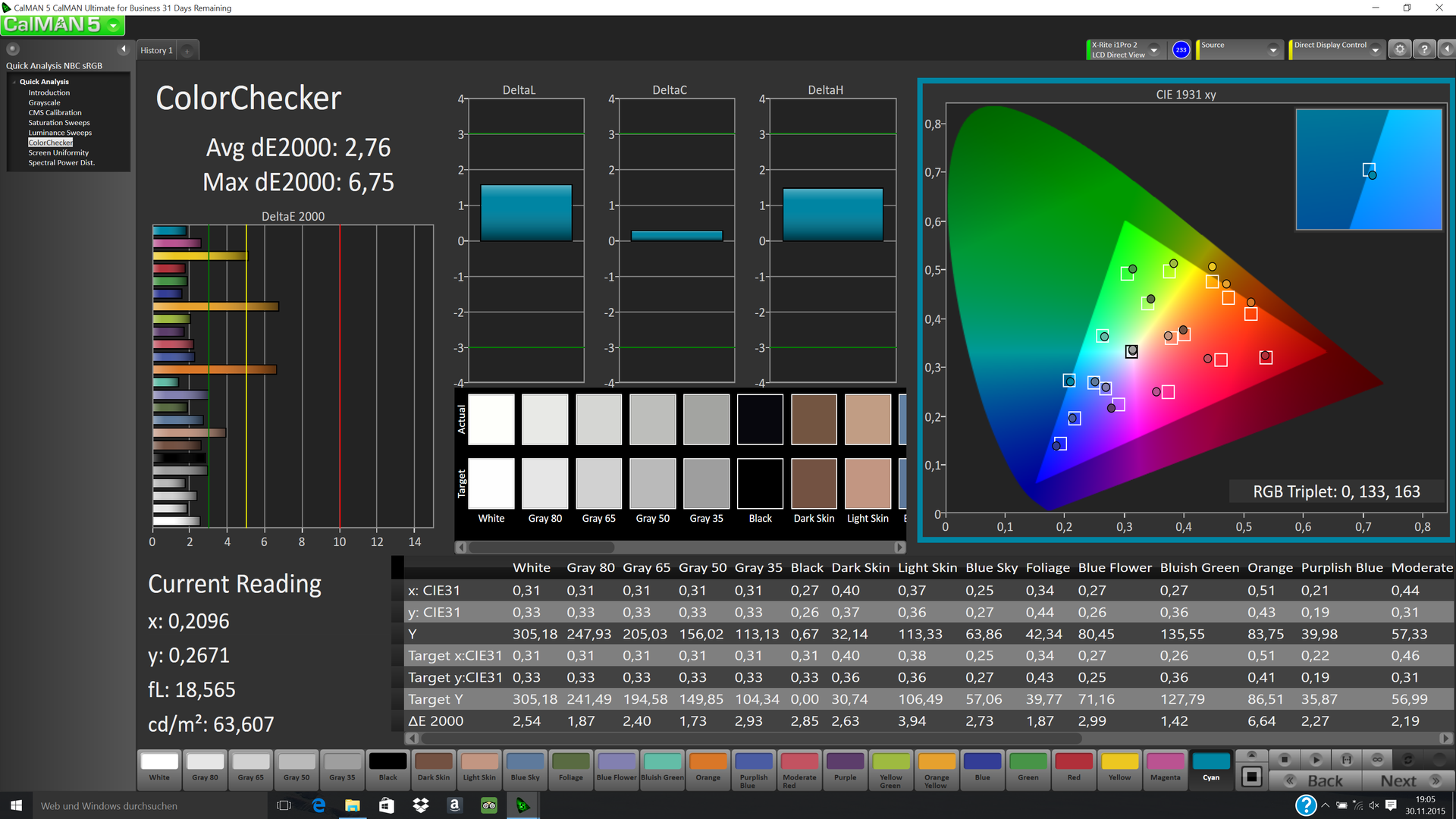Switch to the History 1 tab
The width and height of the screenshot is (1456, 819).
pyautogui.click(x=156, y=51)
